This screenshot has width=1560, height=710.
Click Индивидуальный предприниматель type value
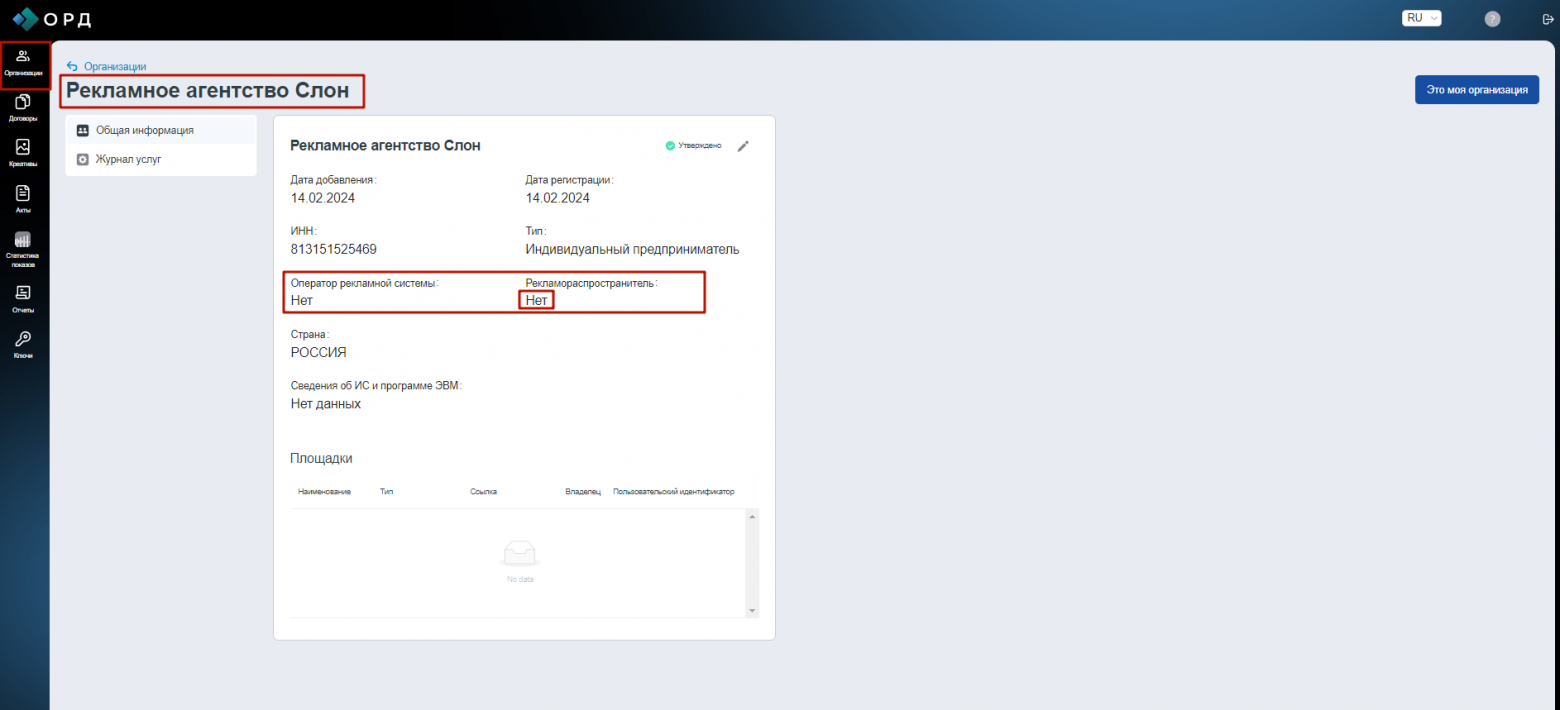pyautogui.click(x=632, y=249)
